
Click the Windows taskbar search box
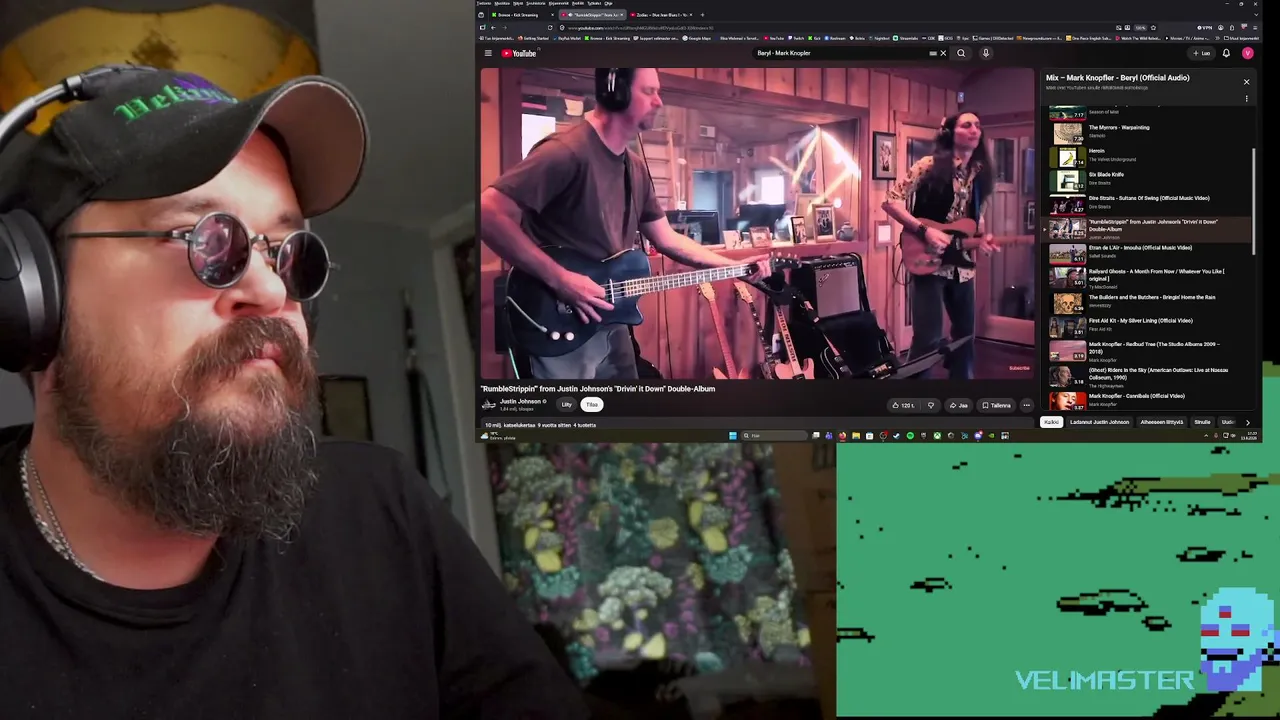(x=774, y=436)
